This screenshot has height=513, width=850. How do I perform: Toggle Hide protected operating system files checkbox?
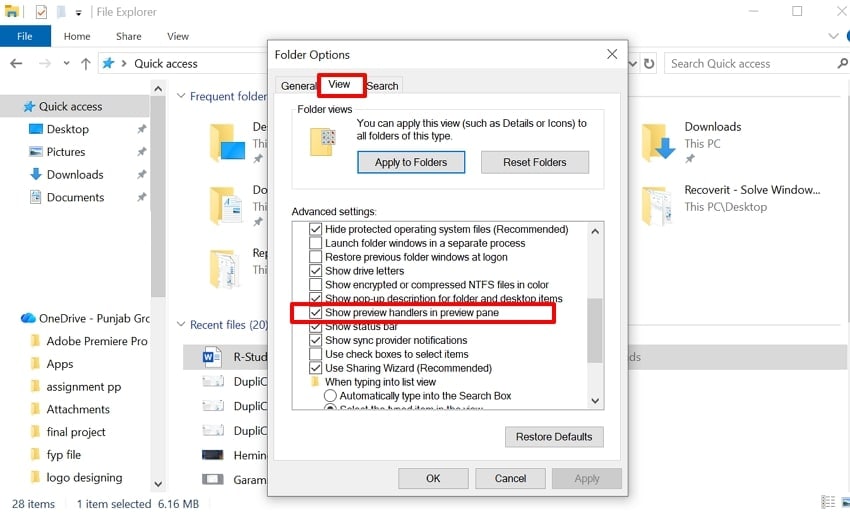[x=315, y=229]
